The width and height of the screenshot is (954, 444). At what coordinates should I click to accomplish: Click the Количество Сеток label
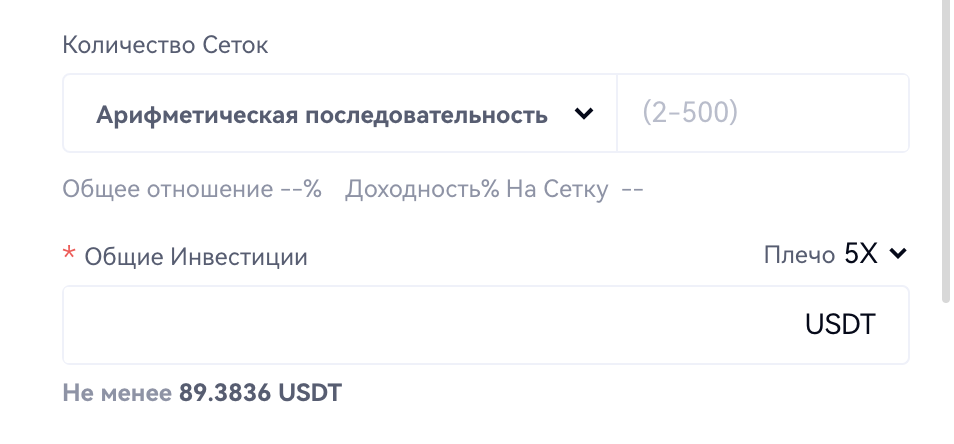(x=165, y=45)
